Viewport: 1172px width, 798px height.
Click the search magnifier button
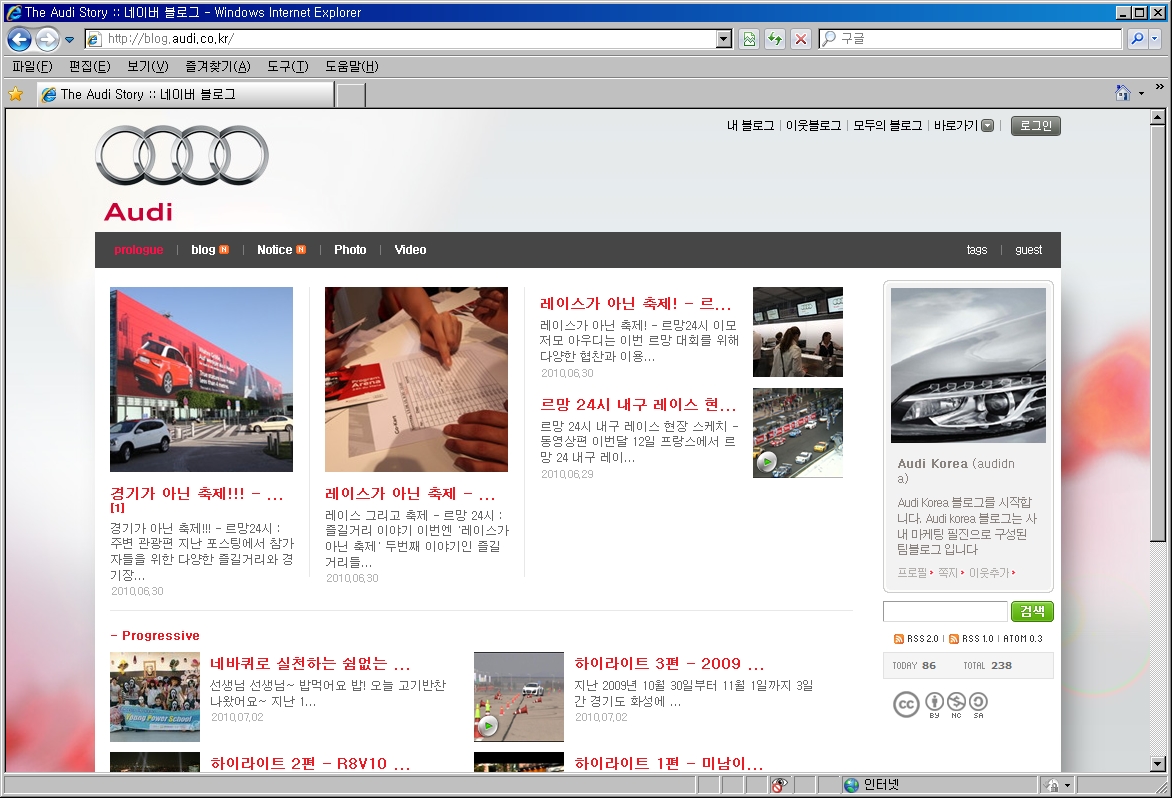[x=1137, y=39]
